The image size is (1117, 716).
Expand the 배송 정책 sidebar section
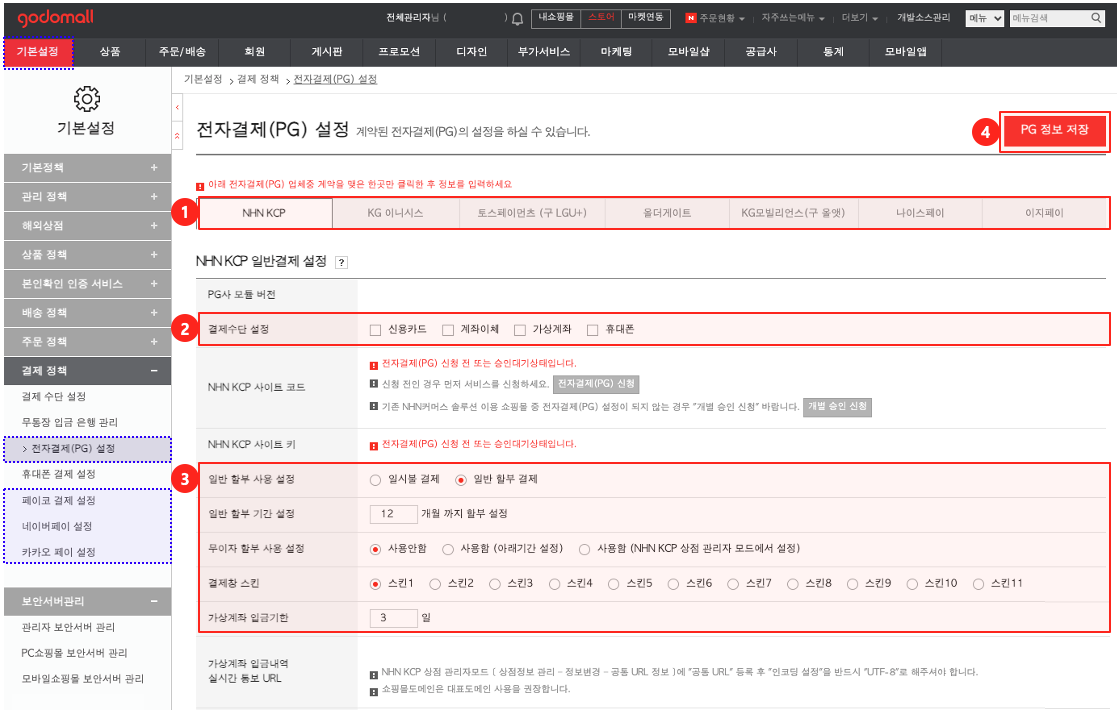(154, 313)
